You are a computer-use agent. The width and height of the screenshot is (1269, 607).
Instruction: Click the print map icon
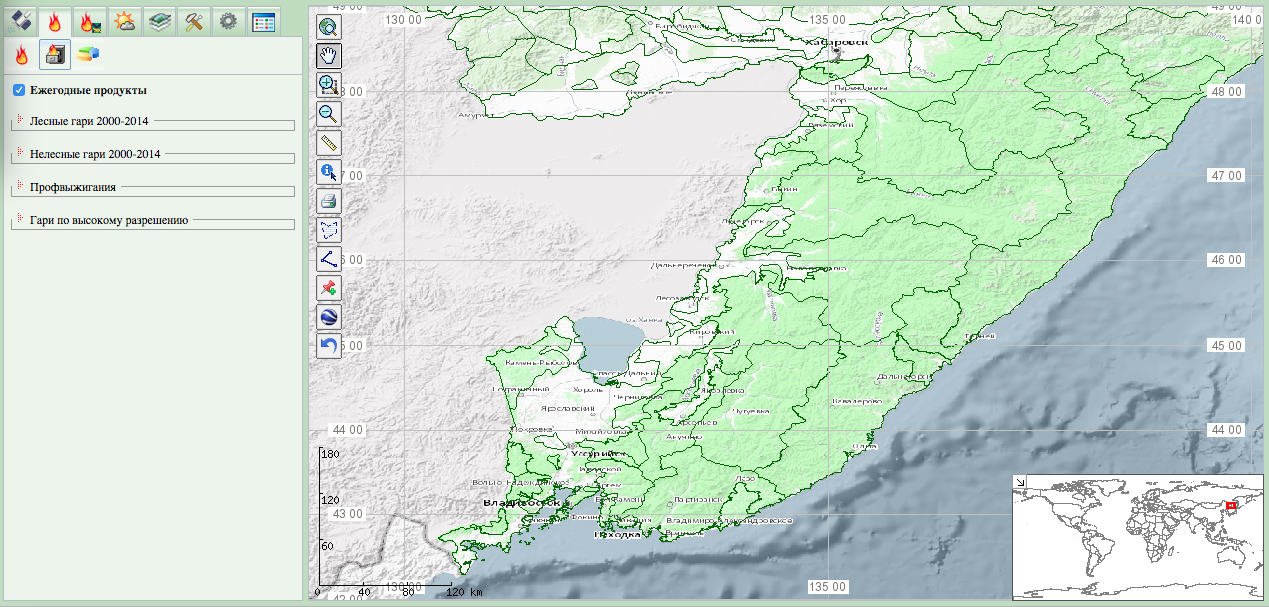(x=329, y=201)
